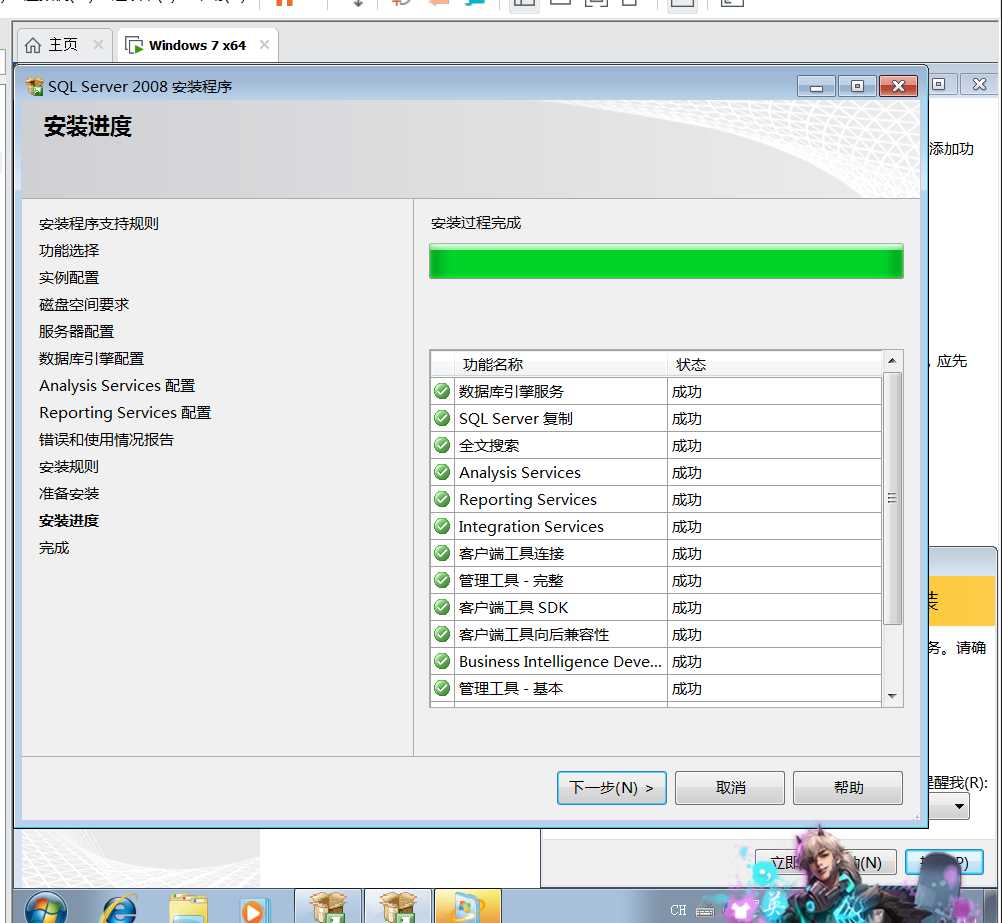Click Next step 下一步(N) button
The image size is (1002, 923).
click(612, 787)
